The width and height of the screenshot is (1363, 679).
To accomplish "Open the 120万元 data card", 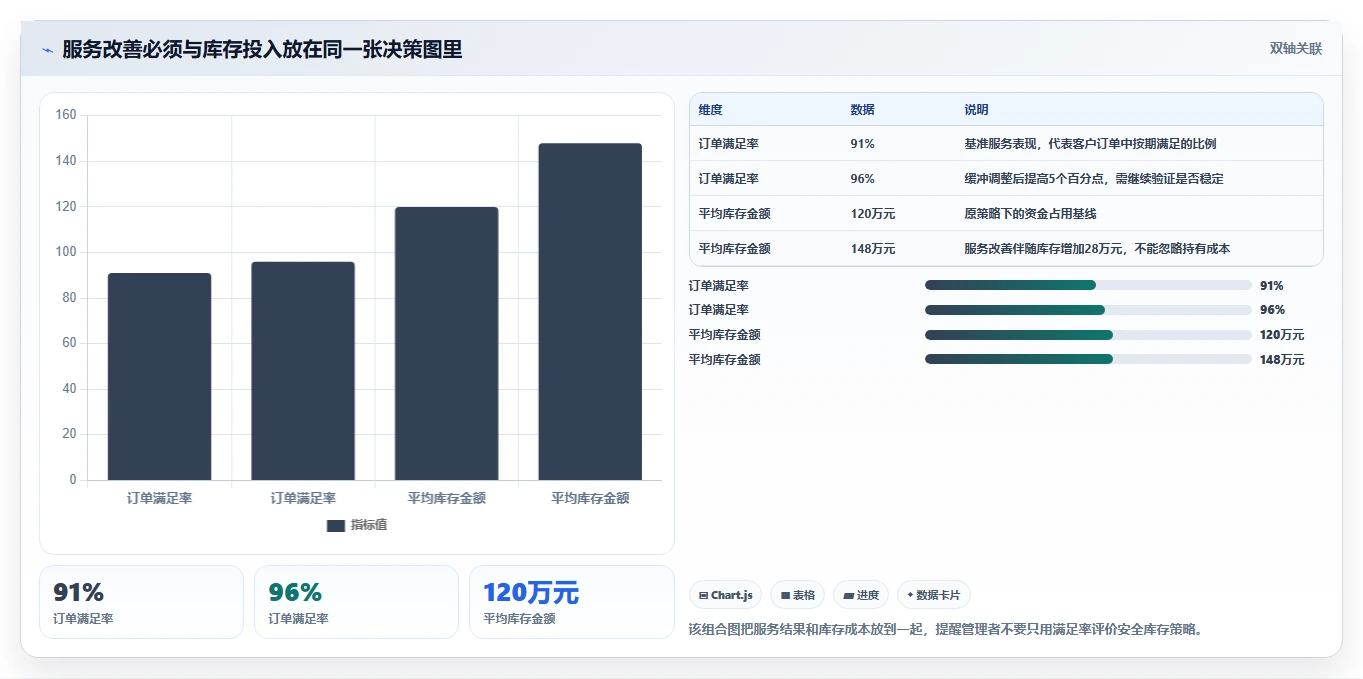I will (x=572, y=602).
